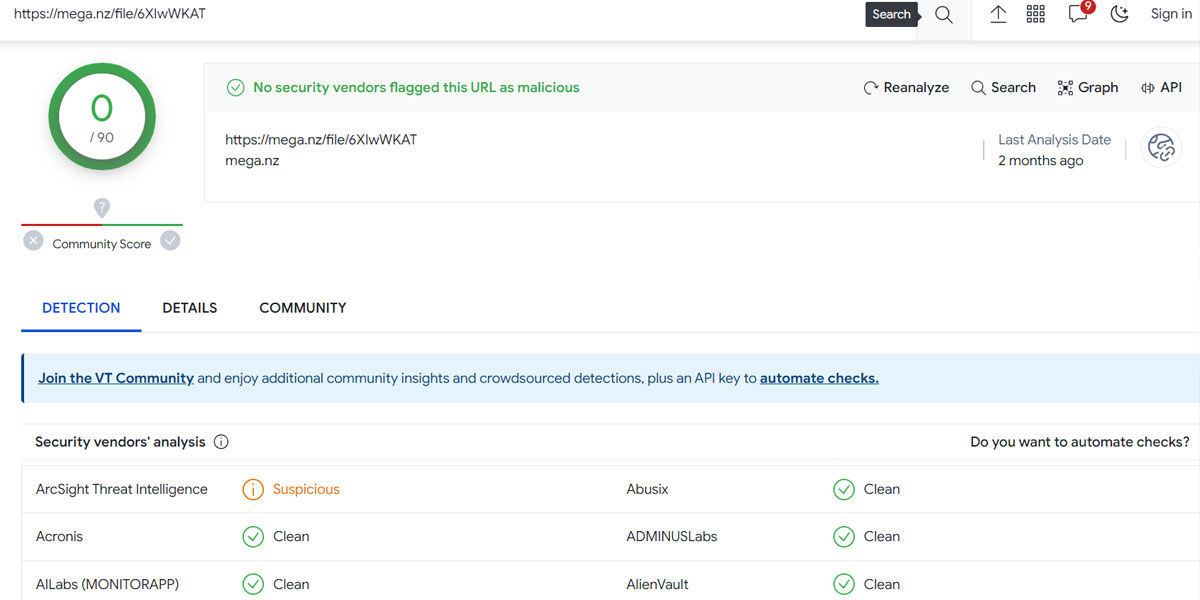
Task: Toggle dark mode moon icon
Action: pos(1120,14)
